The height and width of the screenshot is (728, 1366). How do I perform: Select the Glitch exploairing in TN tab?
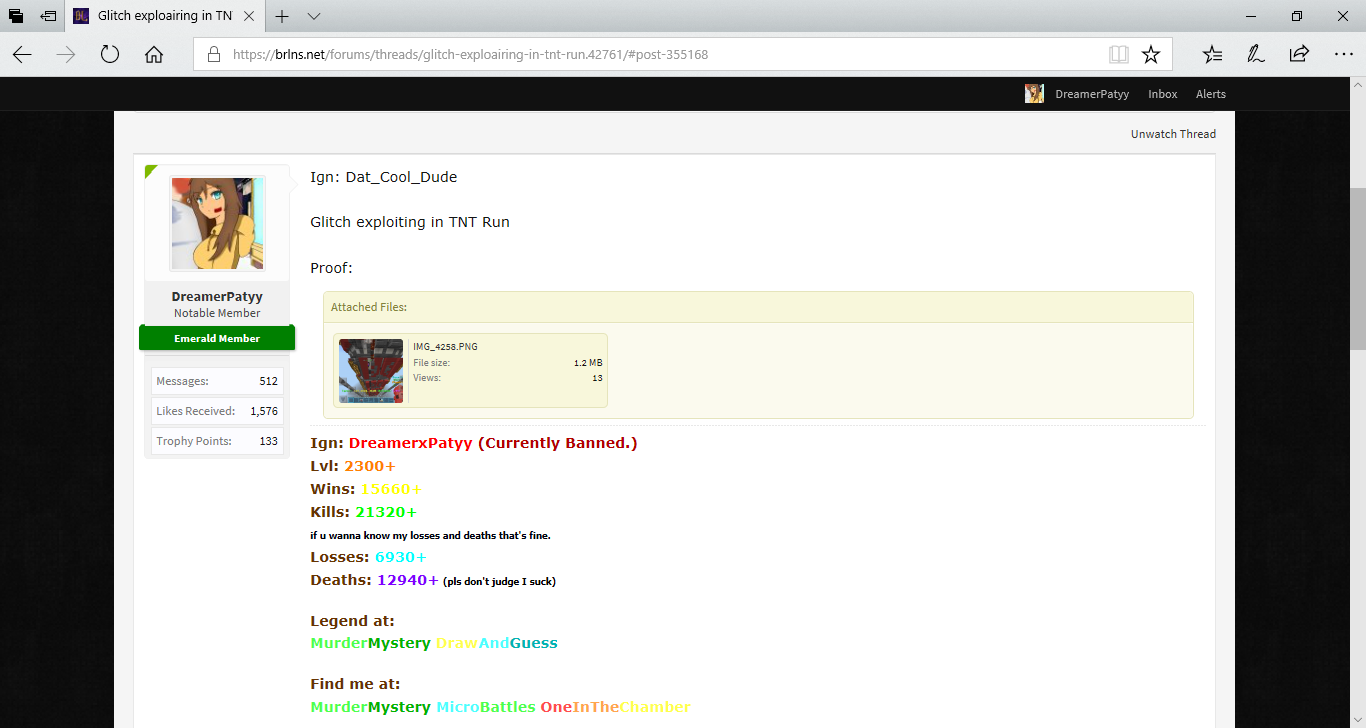(x=165, y=16)
